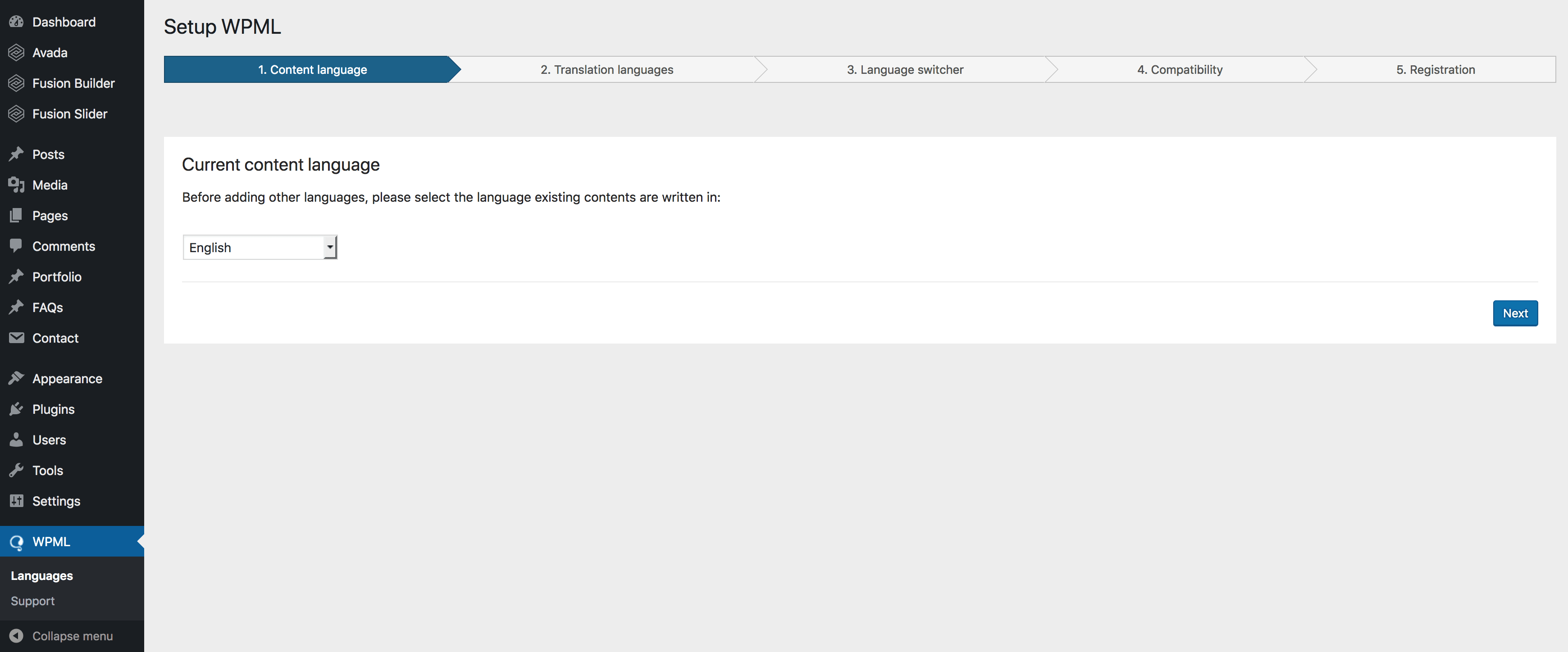Jump to step 3 Language switcher
The height and width of the screenshot is (652, 1568).
point(905,69)
